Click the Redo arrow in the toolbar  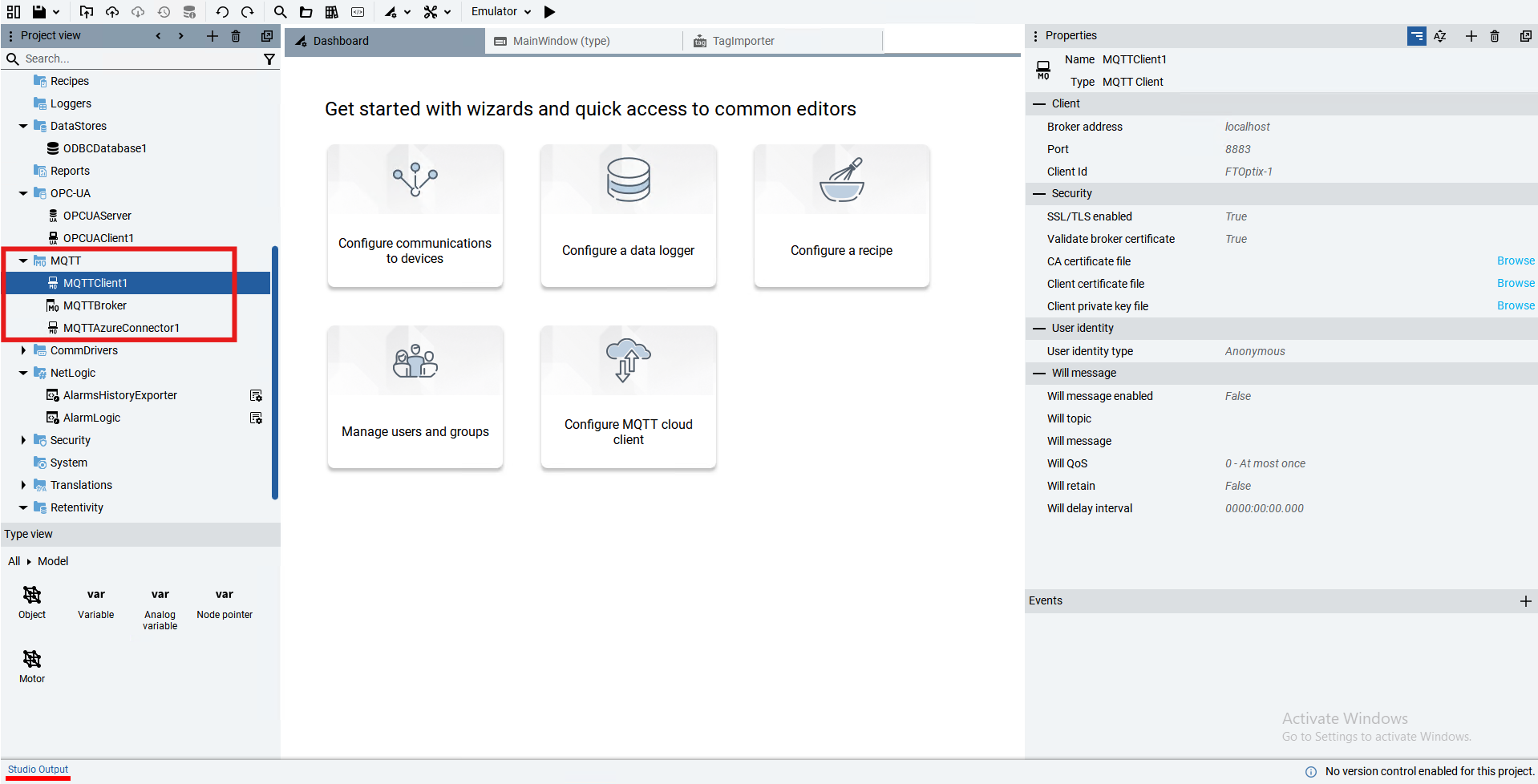point(248,12)
